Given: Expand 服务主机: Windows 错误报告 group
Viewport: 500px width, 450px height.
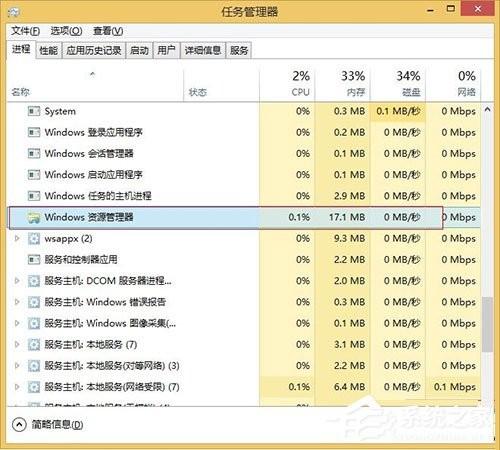Looking at the screenshot, I should click(17, 302).
